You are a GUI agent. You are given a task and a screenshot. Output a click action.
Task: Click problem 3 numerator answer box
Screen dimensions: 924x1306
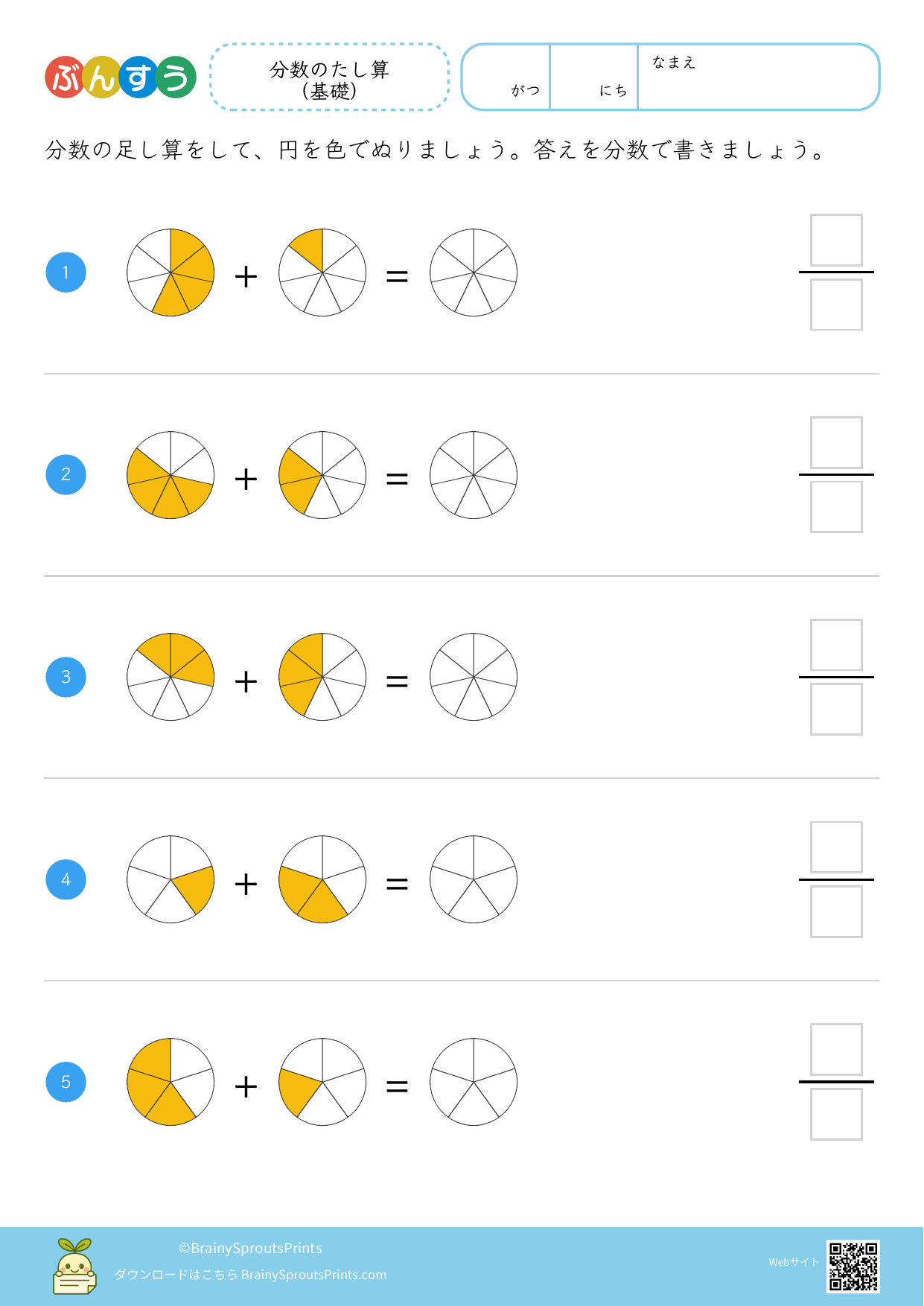click(x=836, y=646)
